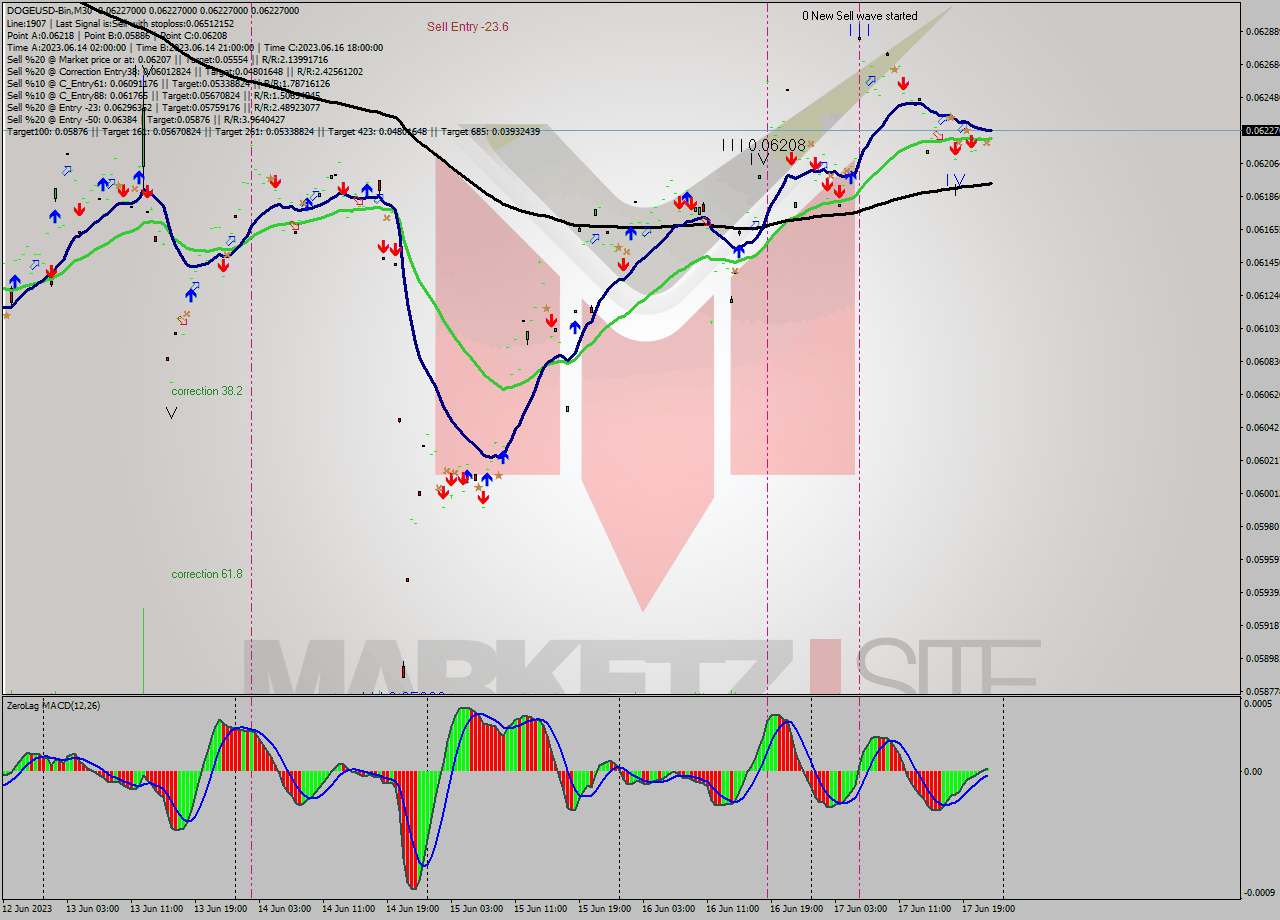Click the MACD axis value -0.0009

1258,893
